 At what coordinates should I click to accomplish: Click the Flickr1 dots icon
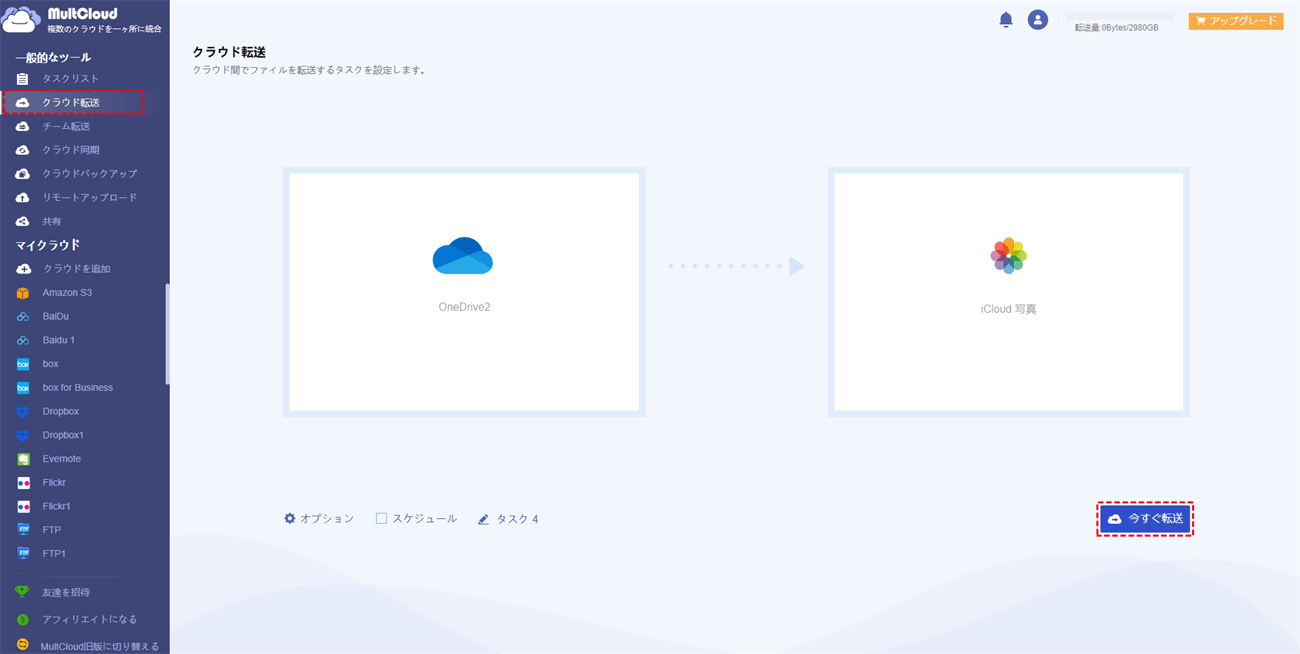23,507
